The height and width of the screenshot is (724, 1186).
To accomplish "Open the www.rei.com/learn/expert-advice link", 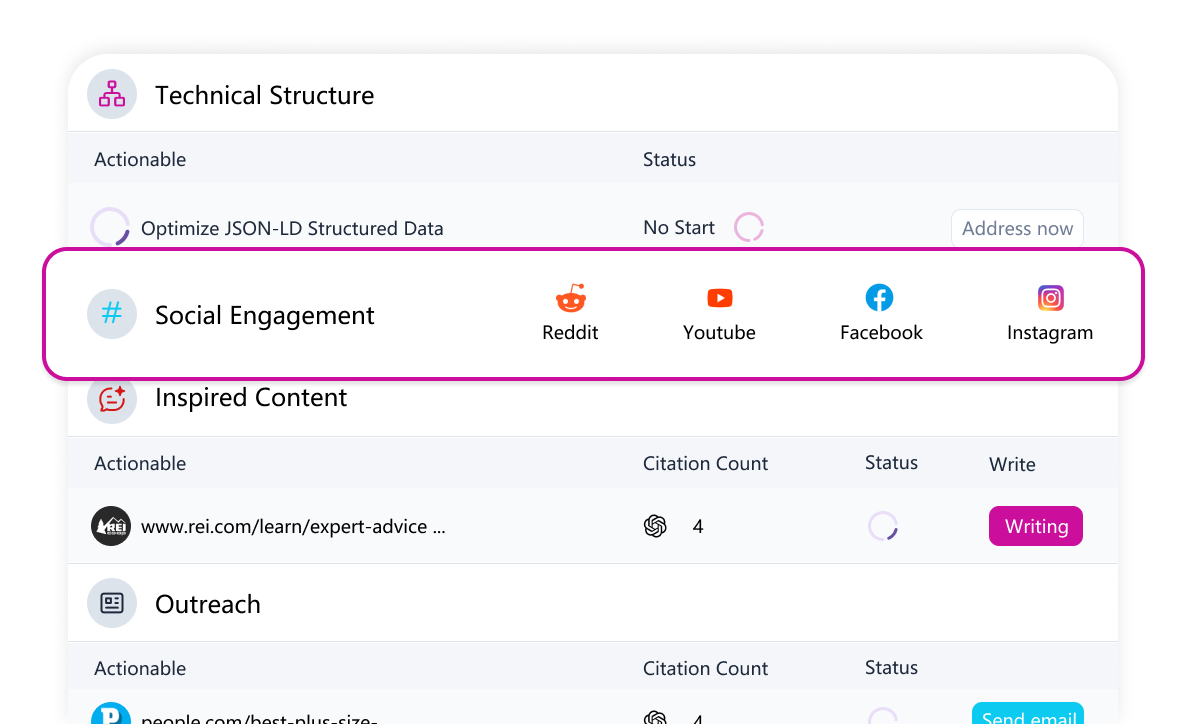I will [x=293, y=526].
